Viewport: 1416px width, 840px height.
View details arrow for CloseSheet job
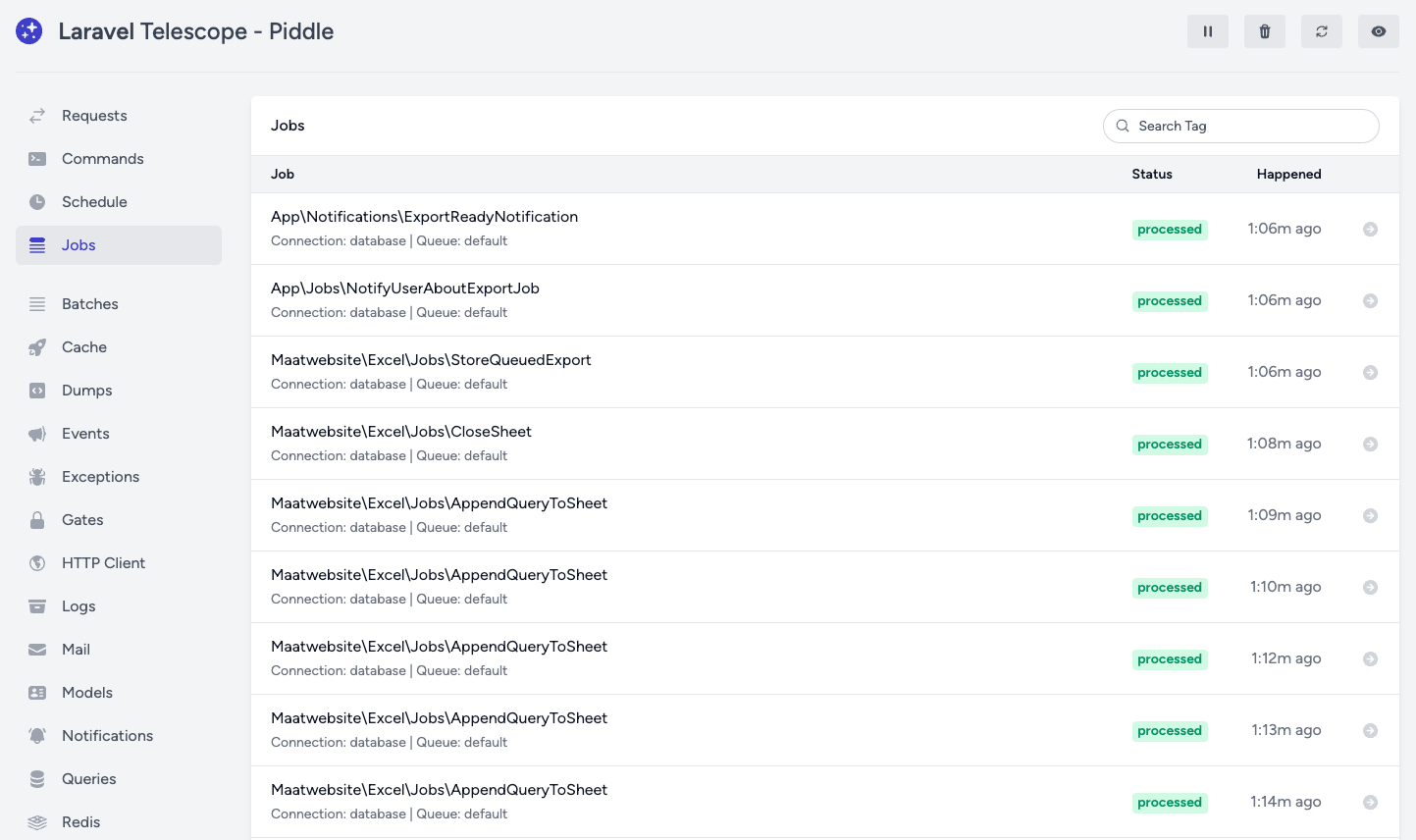pos(1371,444)
